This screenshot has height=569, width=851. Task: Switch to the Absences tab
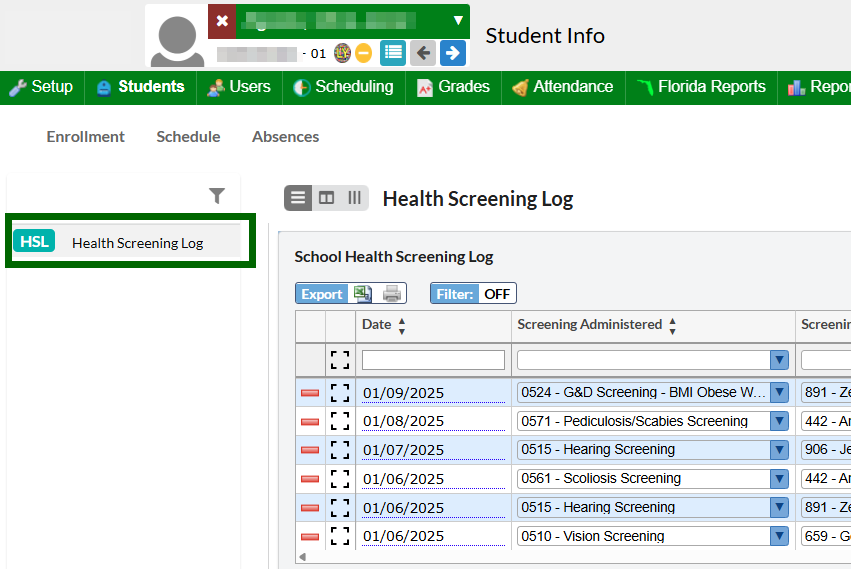(285, 137)
